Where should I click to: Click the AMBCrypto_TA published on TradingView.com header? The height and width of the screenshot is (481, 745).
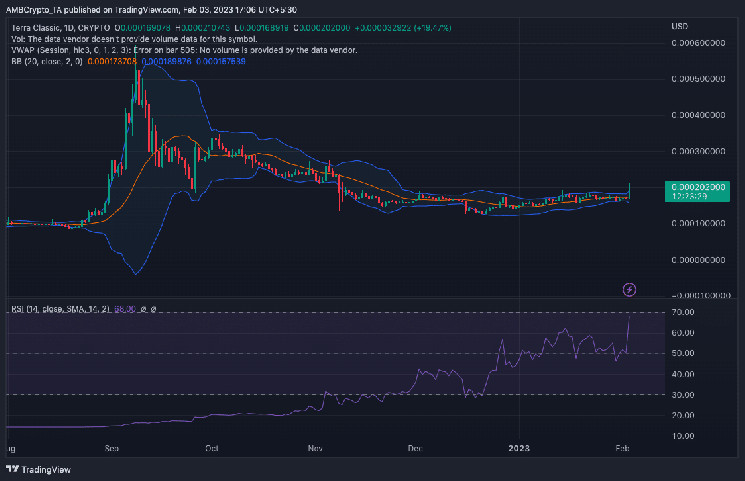(x=151, y=10)
